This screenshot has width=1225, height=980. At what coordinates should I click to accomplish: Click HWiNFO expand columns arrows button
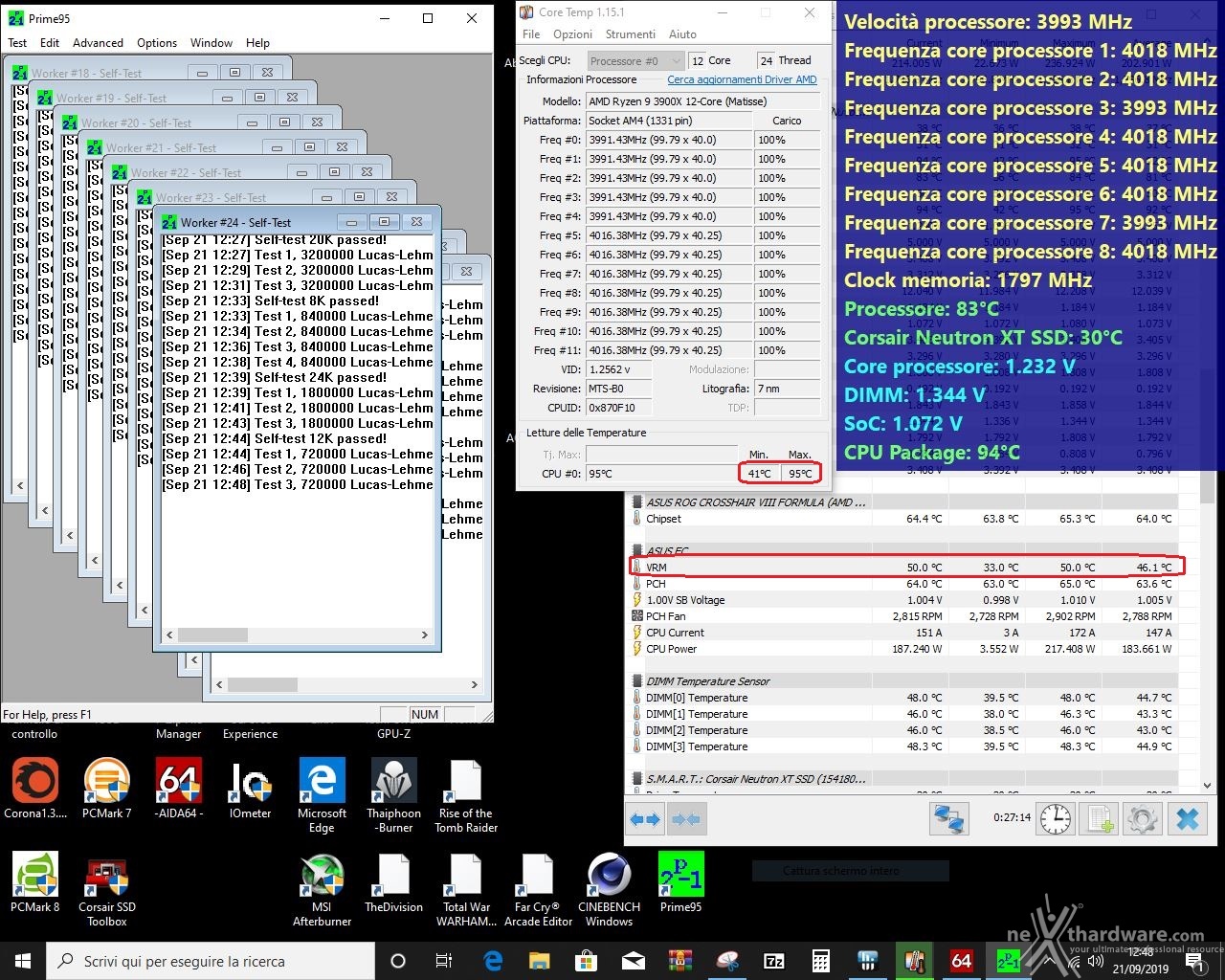pos(646,819)
